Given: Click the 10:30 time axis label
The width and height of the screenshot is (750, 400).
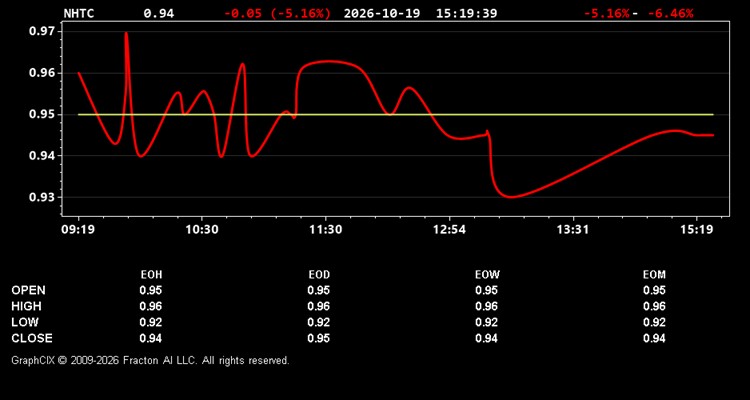Looking at the screenshot, I should [x=201, y=230].
